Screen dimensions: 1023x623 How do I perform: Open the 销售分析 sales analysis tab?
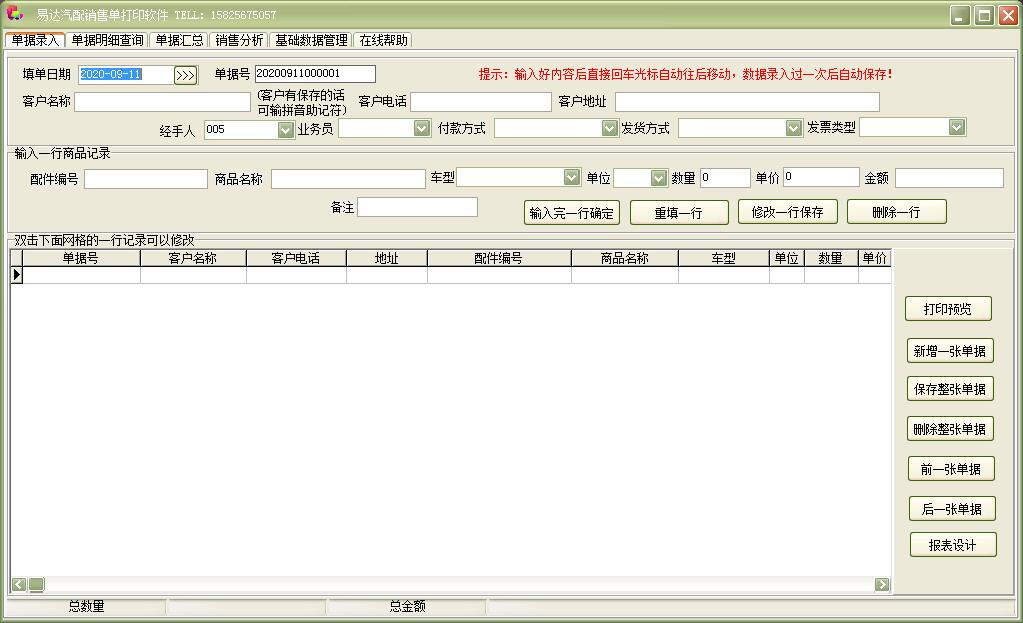point(236,41)
